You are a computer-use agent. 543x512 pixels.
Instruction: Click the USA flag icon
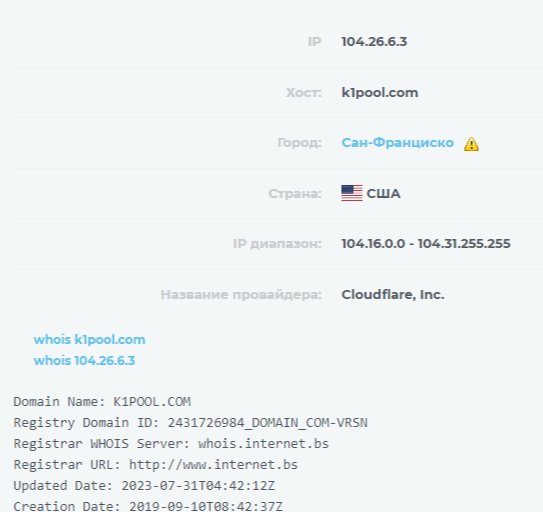click(352, 193)
